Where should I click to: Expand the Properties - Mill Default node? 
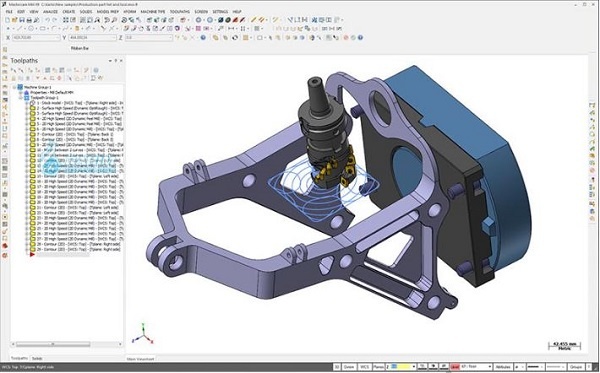point(21,93)
